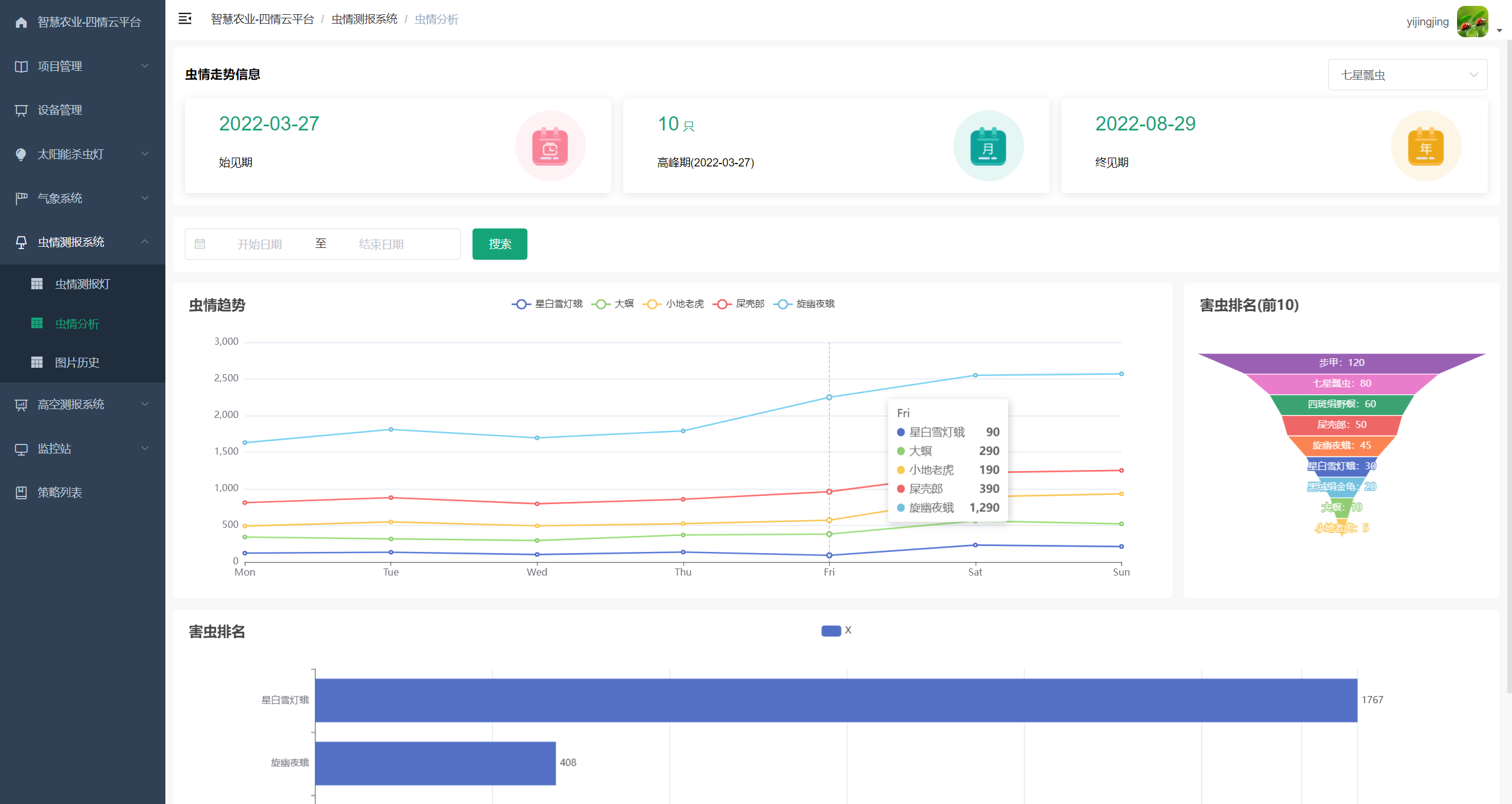Expand the 项目管理 menu chevron
This screenshot has width=1512, height=804.
point(145,66)
